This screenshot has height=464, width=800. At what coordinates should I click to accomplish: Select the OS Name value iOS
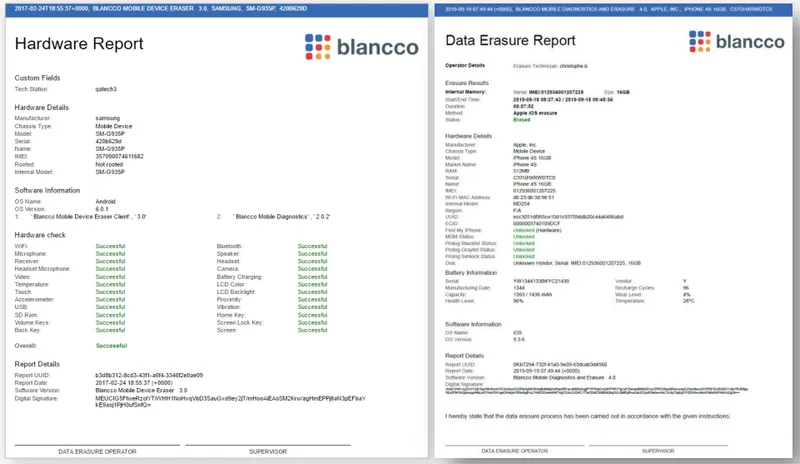tap(517, 333)
